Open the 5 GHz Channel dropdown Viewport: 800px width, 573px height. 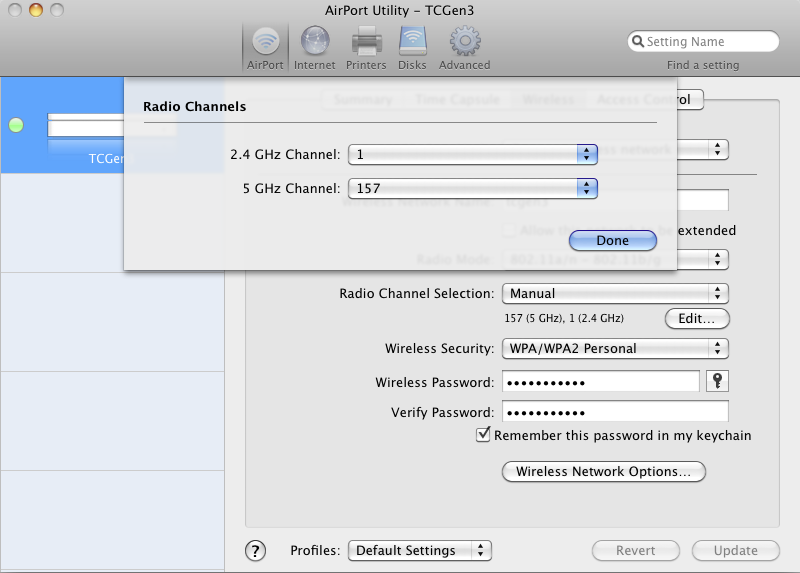tap(472, 188)
